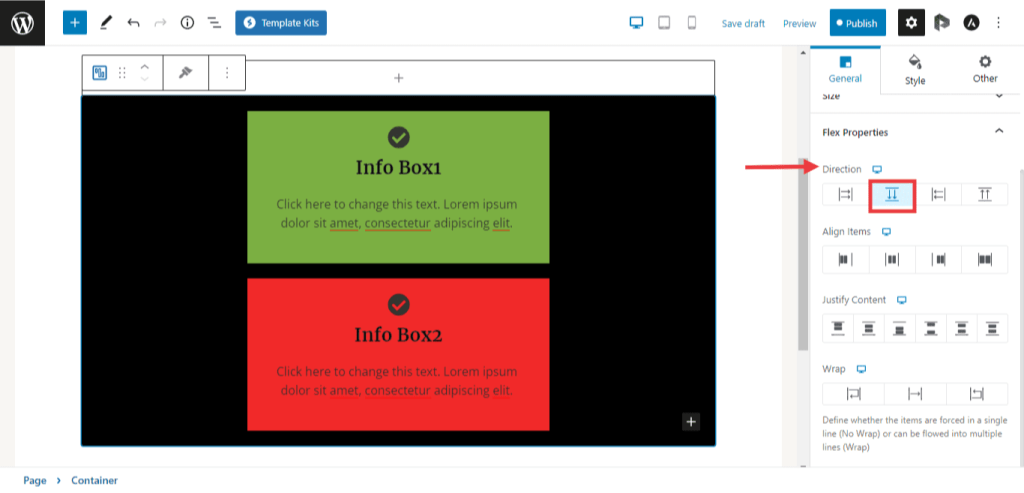
Task: Select the first Align Items option
Action: tap(845, 260)
